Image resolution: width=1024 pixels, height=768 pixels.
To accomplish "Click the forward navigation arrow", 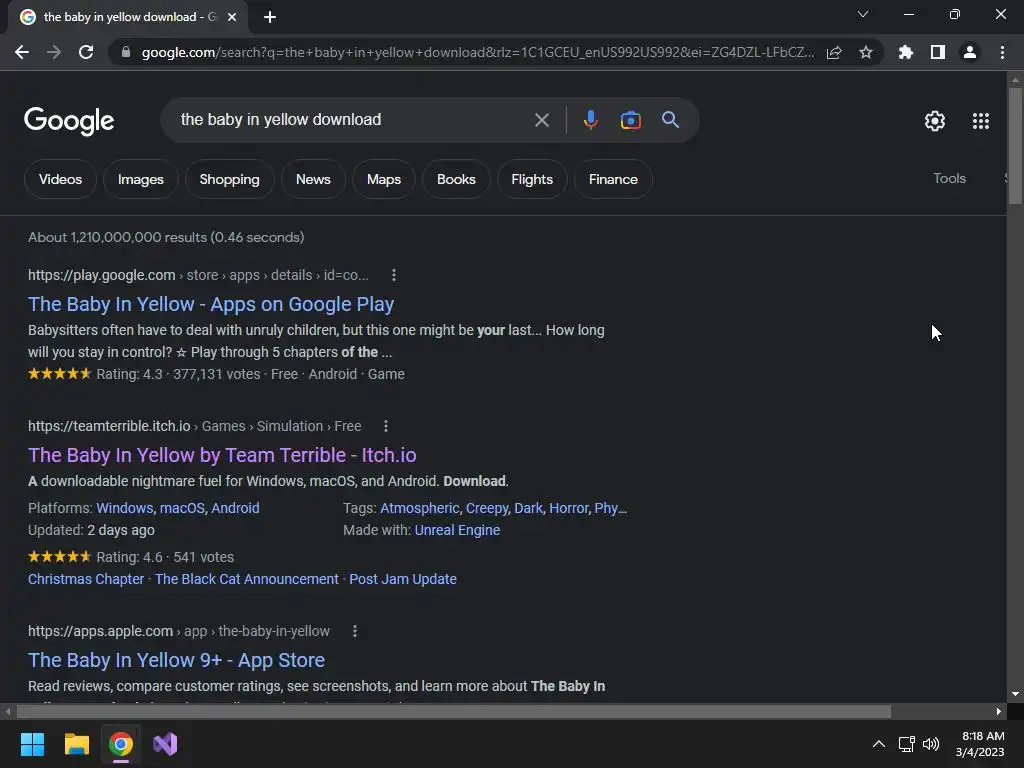I will [x=54, y=52].
